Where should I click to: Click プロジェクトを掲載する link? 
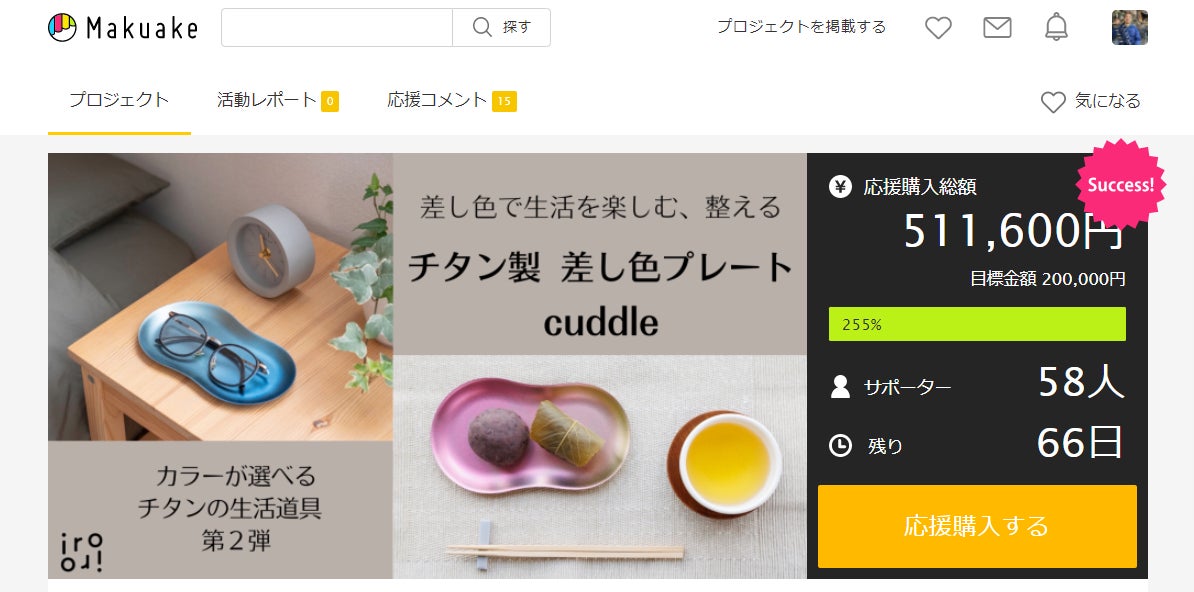tap(801, 27)
